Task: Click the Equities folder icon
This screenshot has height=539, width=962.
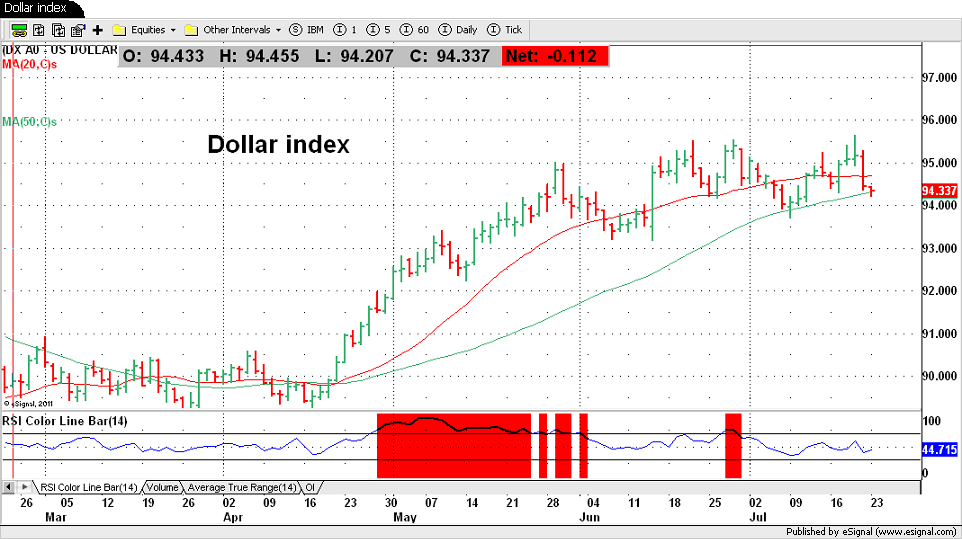Action: coord(120,30)
